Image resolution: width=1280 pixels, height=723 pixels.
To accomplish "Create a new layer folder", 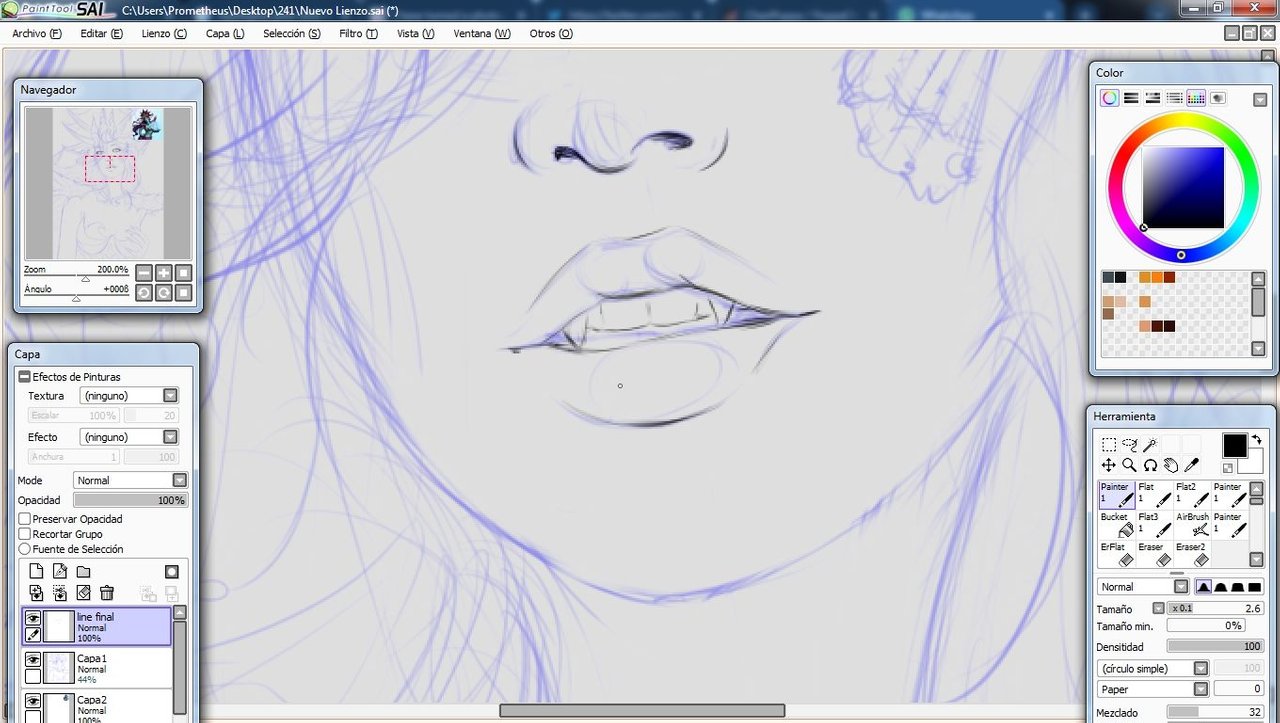I will click(84, 571).
